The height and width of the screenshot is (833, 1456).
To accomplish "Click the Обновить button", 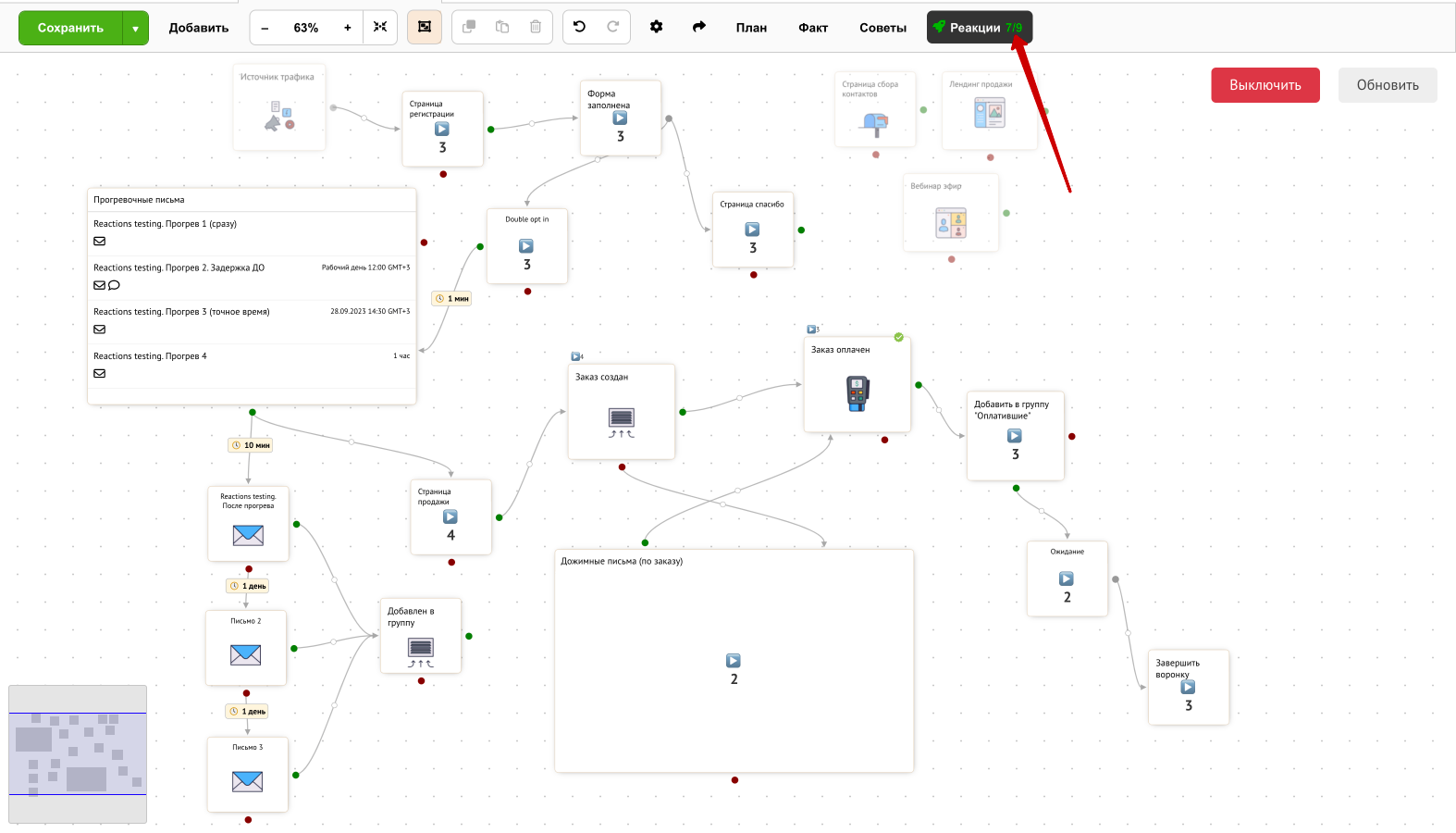I will [x=1388, y=85].
